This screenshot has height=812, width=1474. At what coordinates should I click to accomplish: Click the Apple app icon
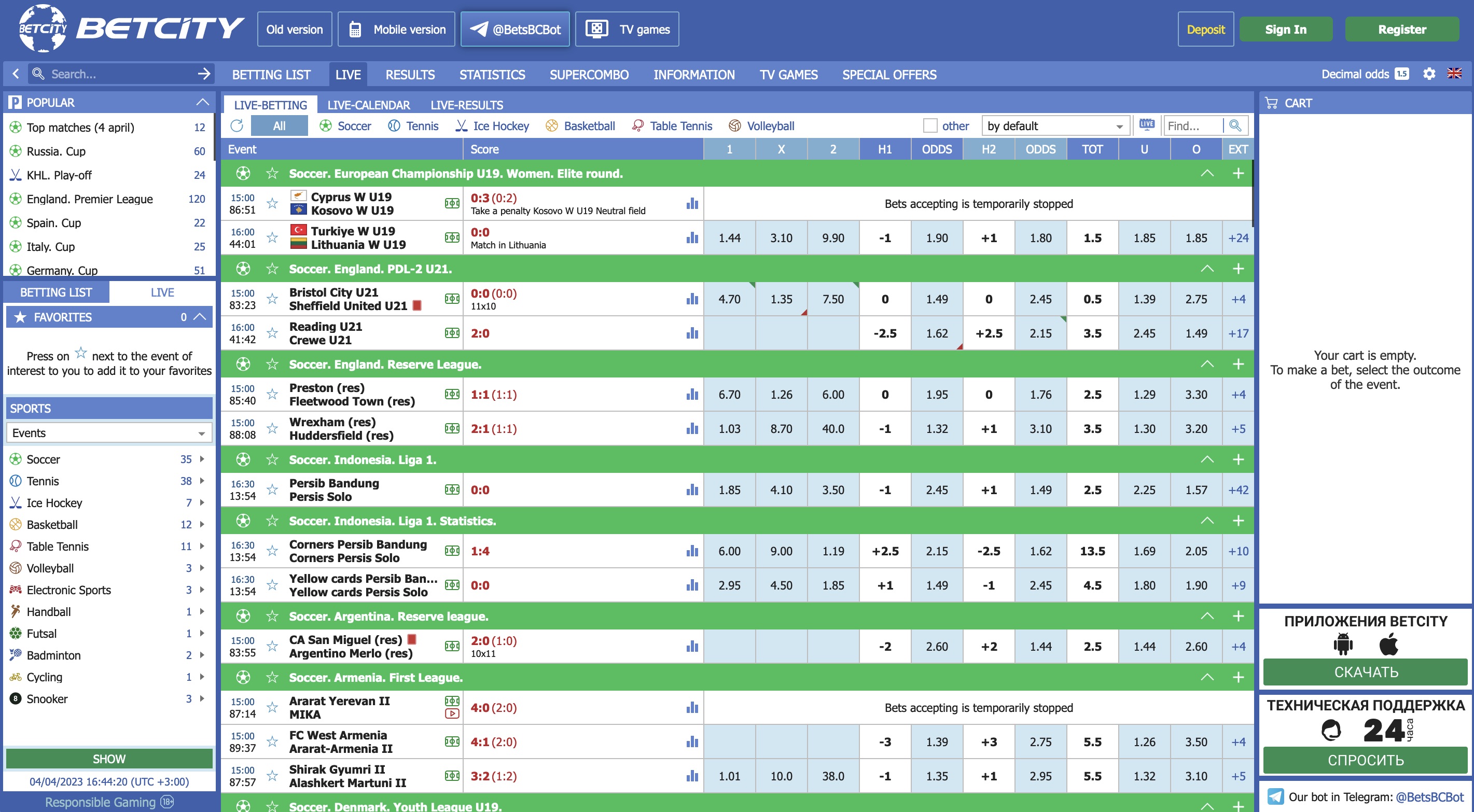1389,645
